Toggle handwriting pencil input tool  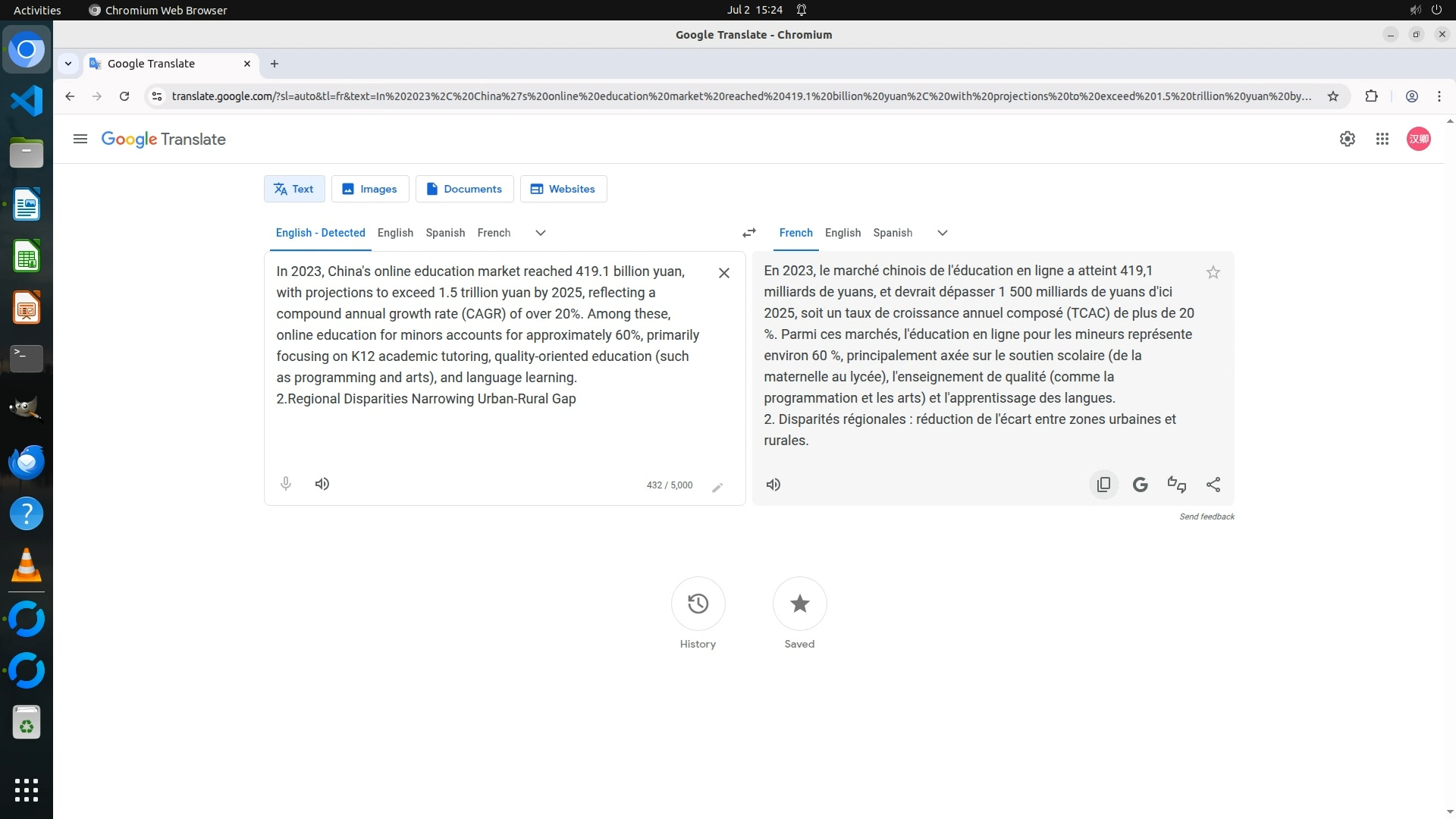point(717,487)
